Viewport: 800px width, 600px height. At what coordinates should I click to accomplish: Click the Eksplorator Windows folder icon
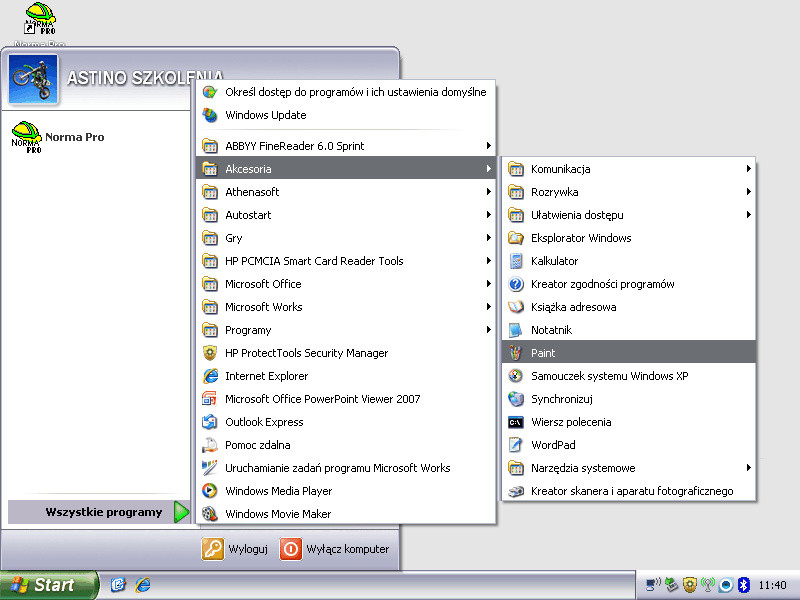[x=516, y=238]
